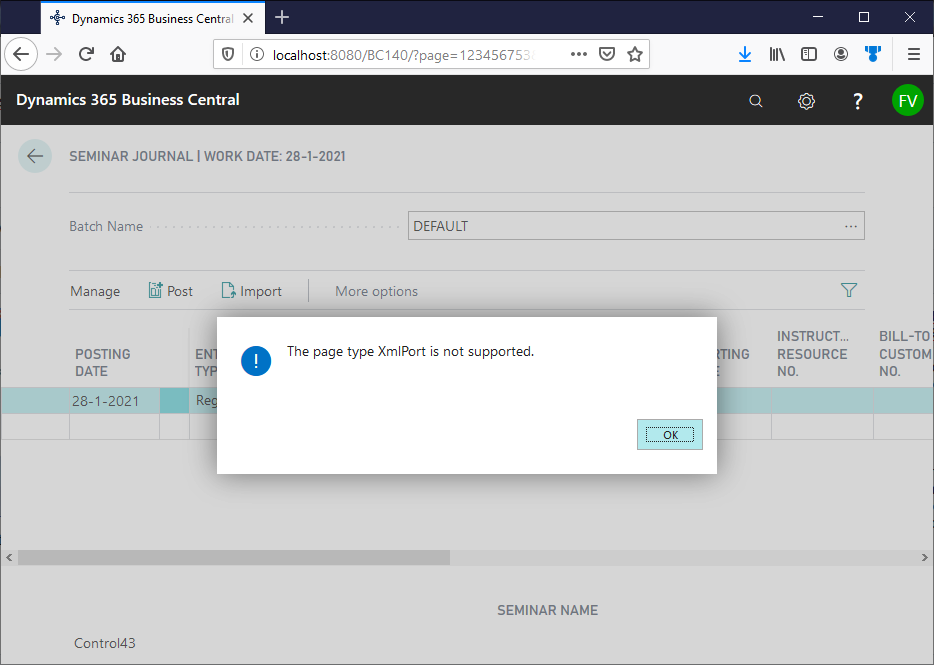The image size is (934, 665).
Task: Click the horizontal scrollbar thumb
Action: point(234,558)
